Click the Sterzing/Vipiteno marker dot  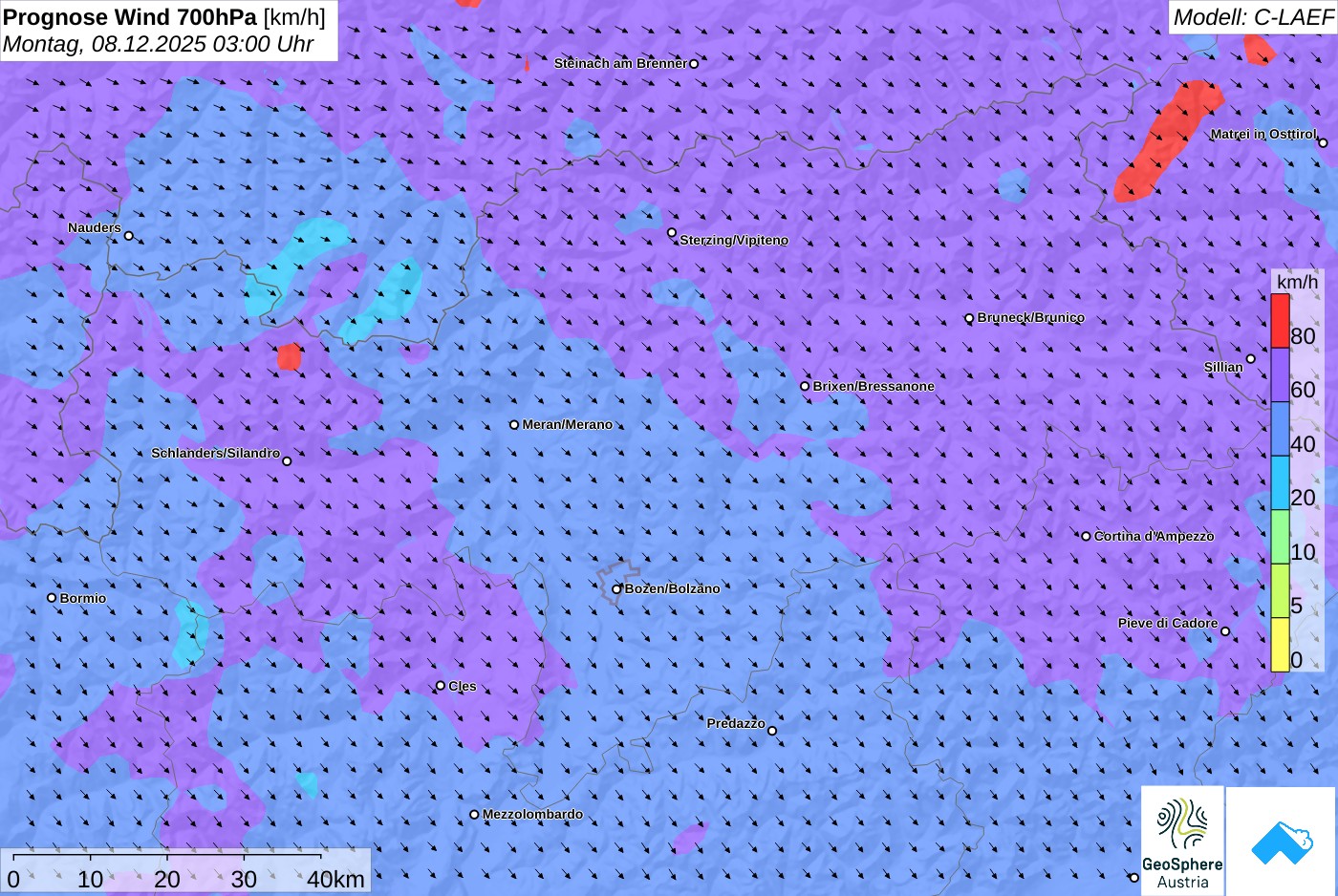point(672,232)
